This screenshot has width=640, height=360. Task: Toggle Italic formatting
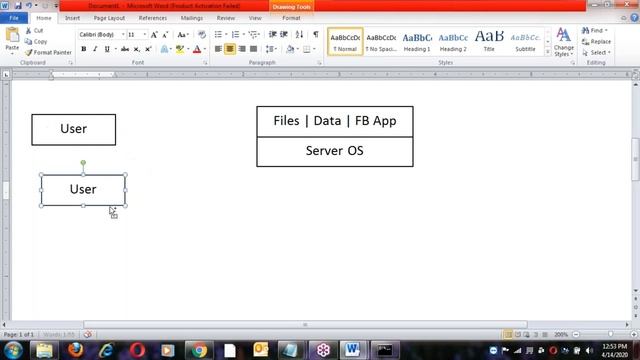pyautogui.click(x=95, y=49)
